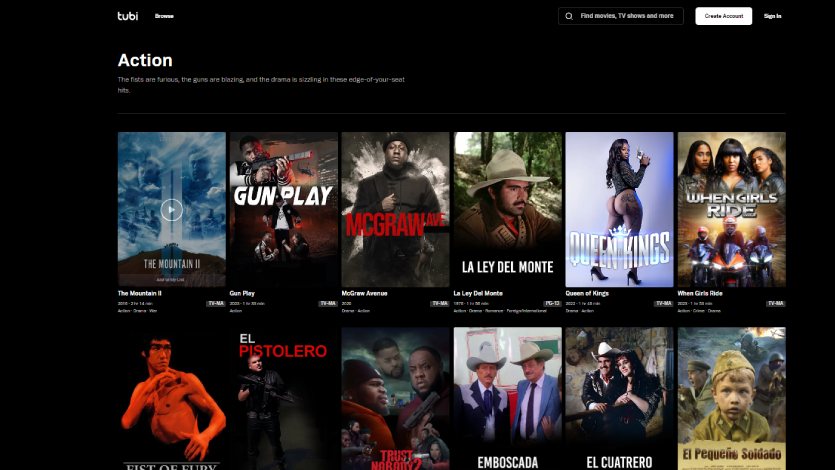Click TV-MA rating badge under When Girls Ride
Image resolution: width=835 pixels, height=470 pixels.
tap(776, 303)
